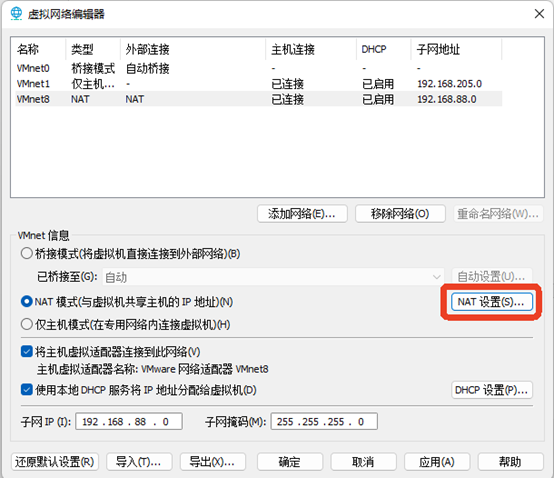The width and height of the screenshot is (554, 478).
Task: Select the 桥接模式 radio button
Action: (x=27, y=253)
